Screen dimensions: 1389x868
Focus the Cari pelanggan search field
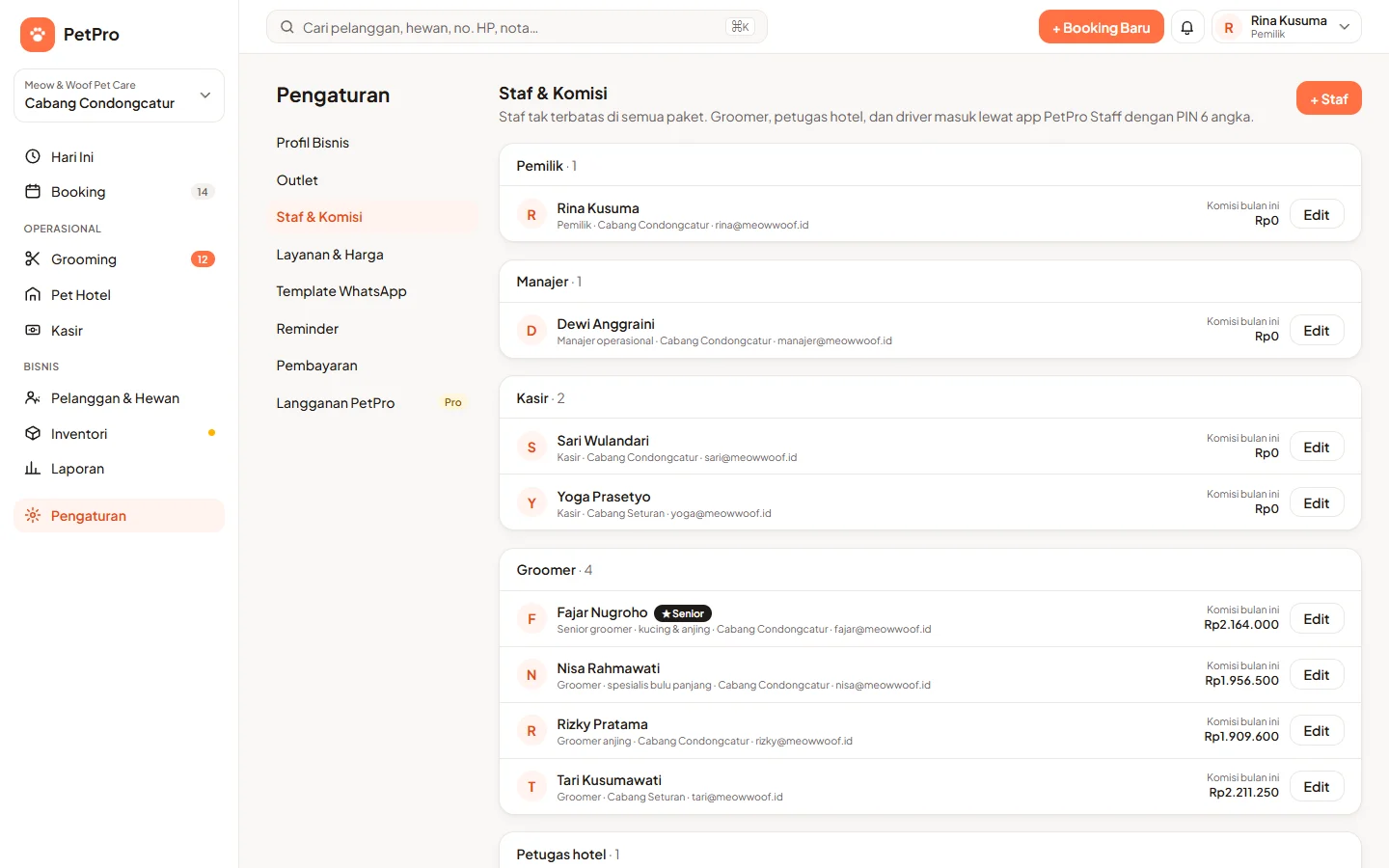coord(516,27)
